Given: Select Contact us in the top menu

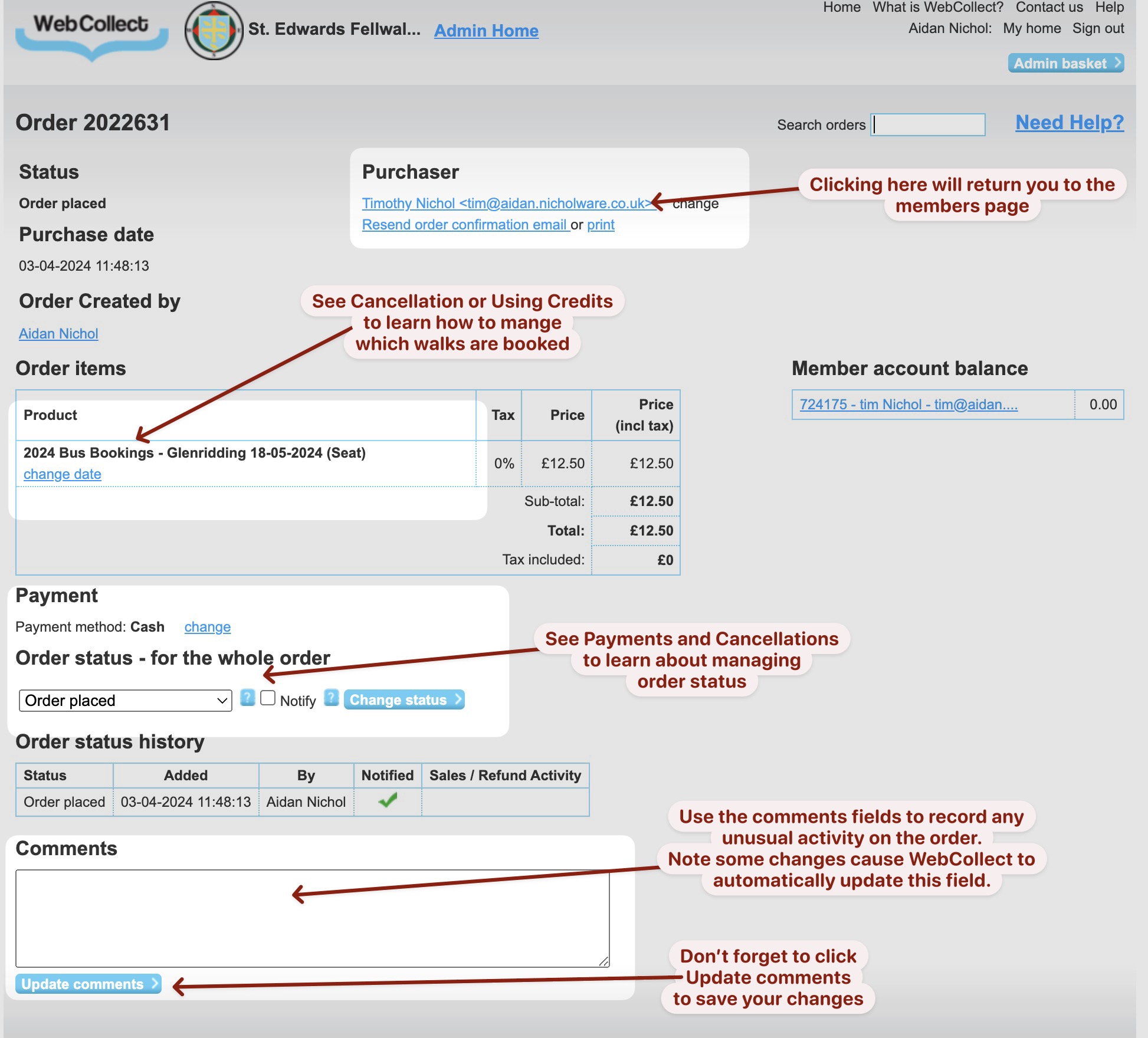Looking at the screenshot, I should 1049,8.
